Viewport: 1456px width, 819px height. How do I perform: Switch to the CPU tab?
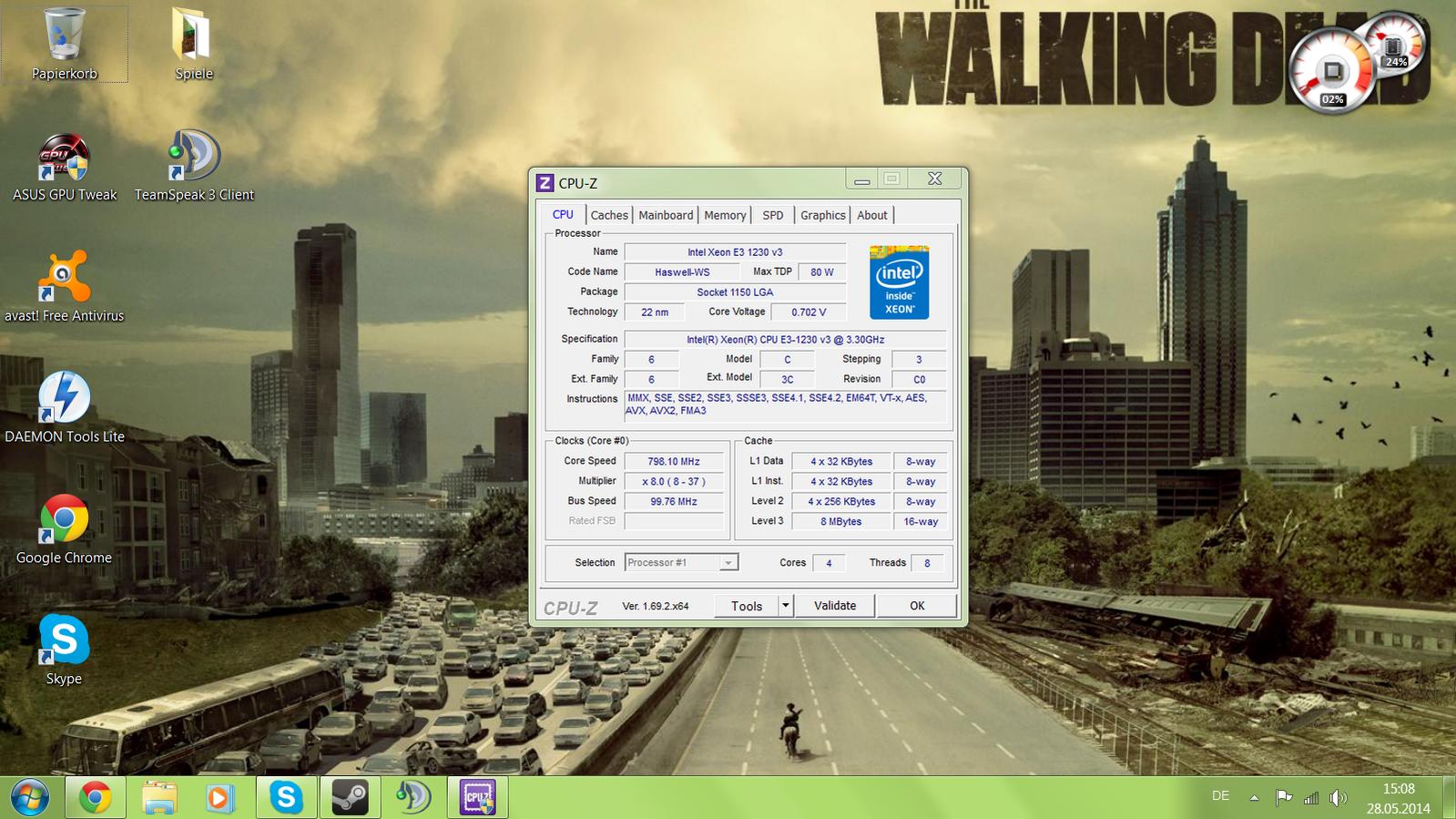tap(563, 214)
